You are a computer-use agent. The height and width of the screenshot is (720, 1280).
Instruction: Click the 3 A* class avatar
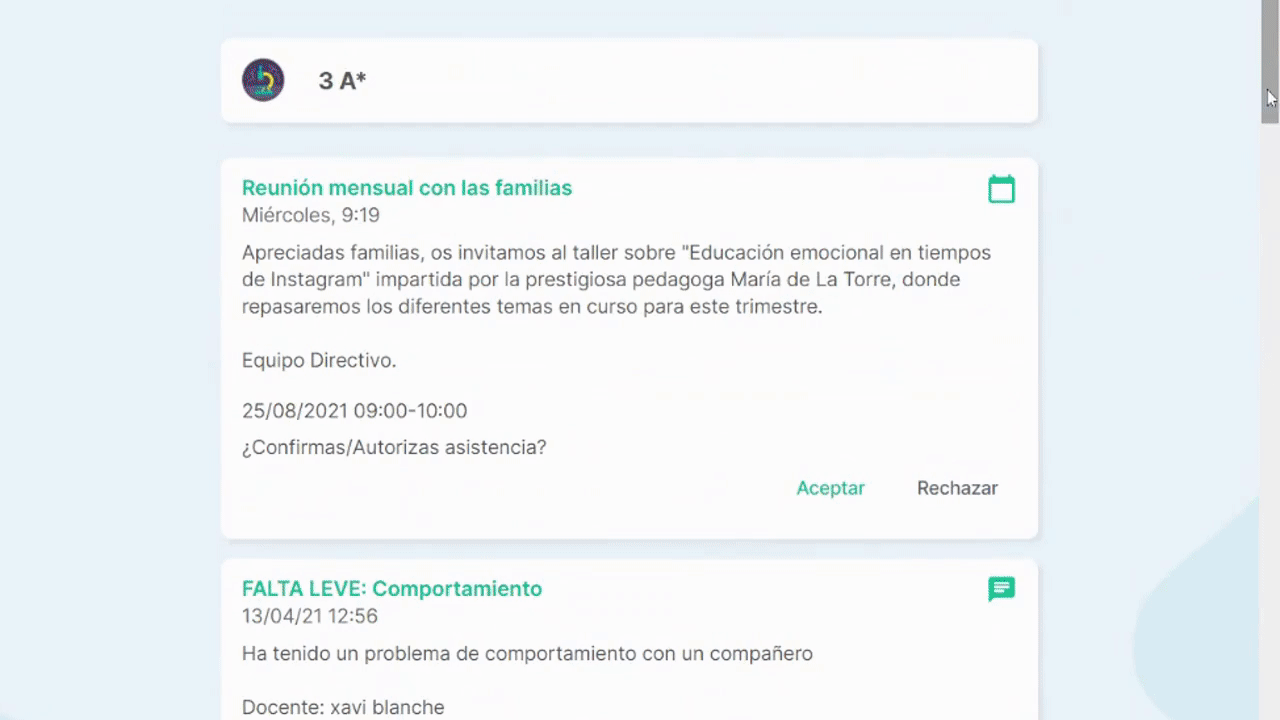263,80
